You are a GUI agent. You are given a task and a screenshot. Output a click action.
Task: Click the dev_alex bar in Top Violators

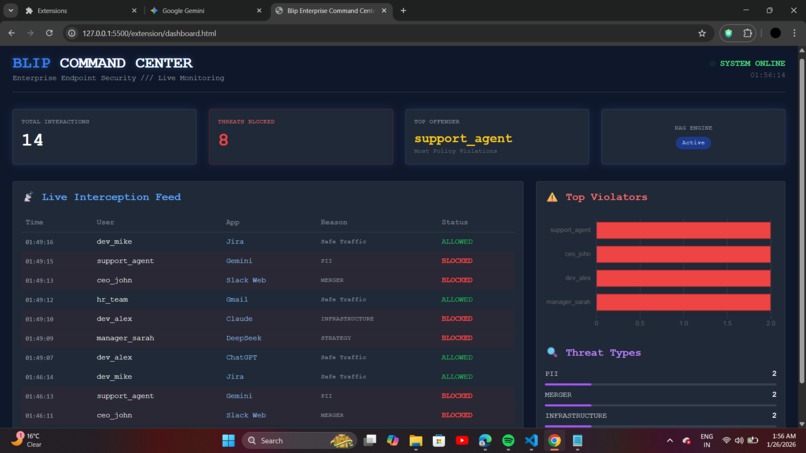pos(683,278)
